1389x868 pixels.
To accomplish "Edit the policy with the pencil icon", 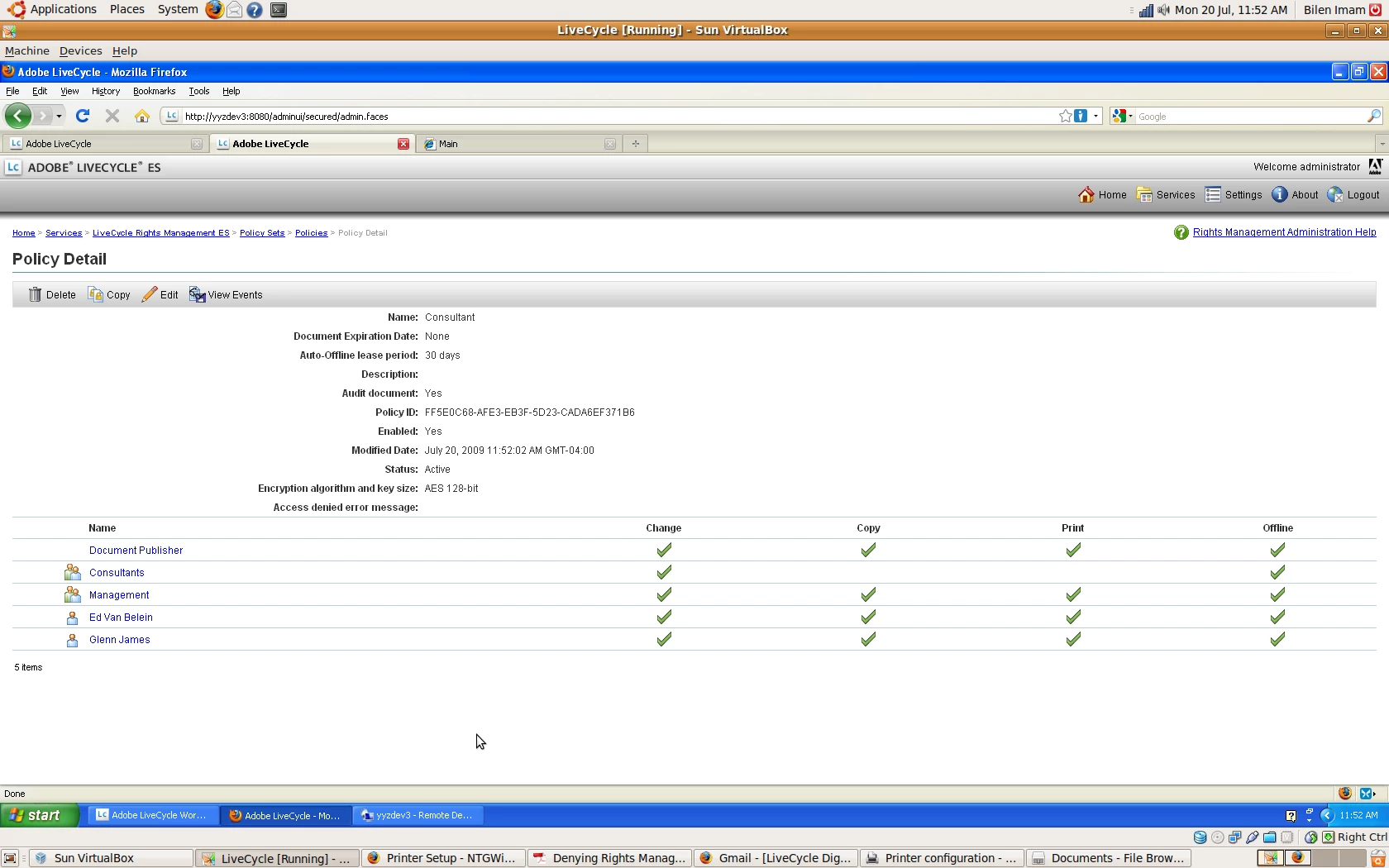I will (x=160, y=295).
